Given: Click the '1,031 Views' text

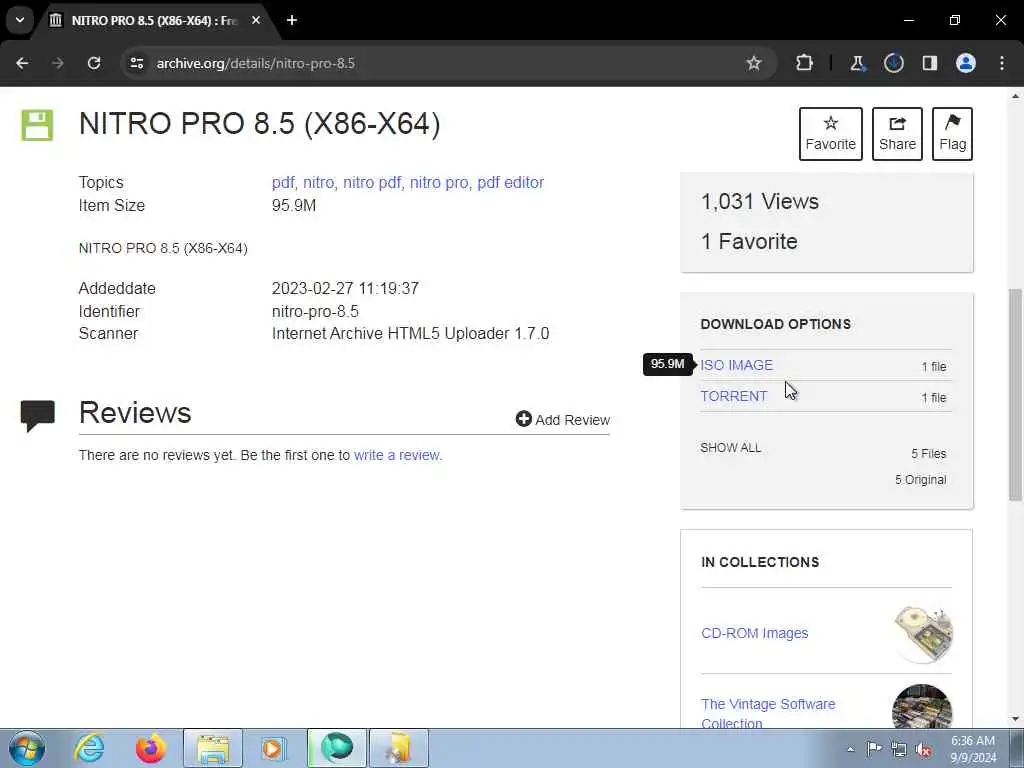Looking at the screenshot, I should (760, 202).
